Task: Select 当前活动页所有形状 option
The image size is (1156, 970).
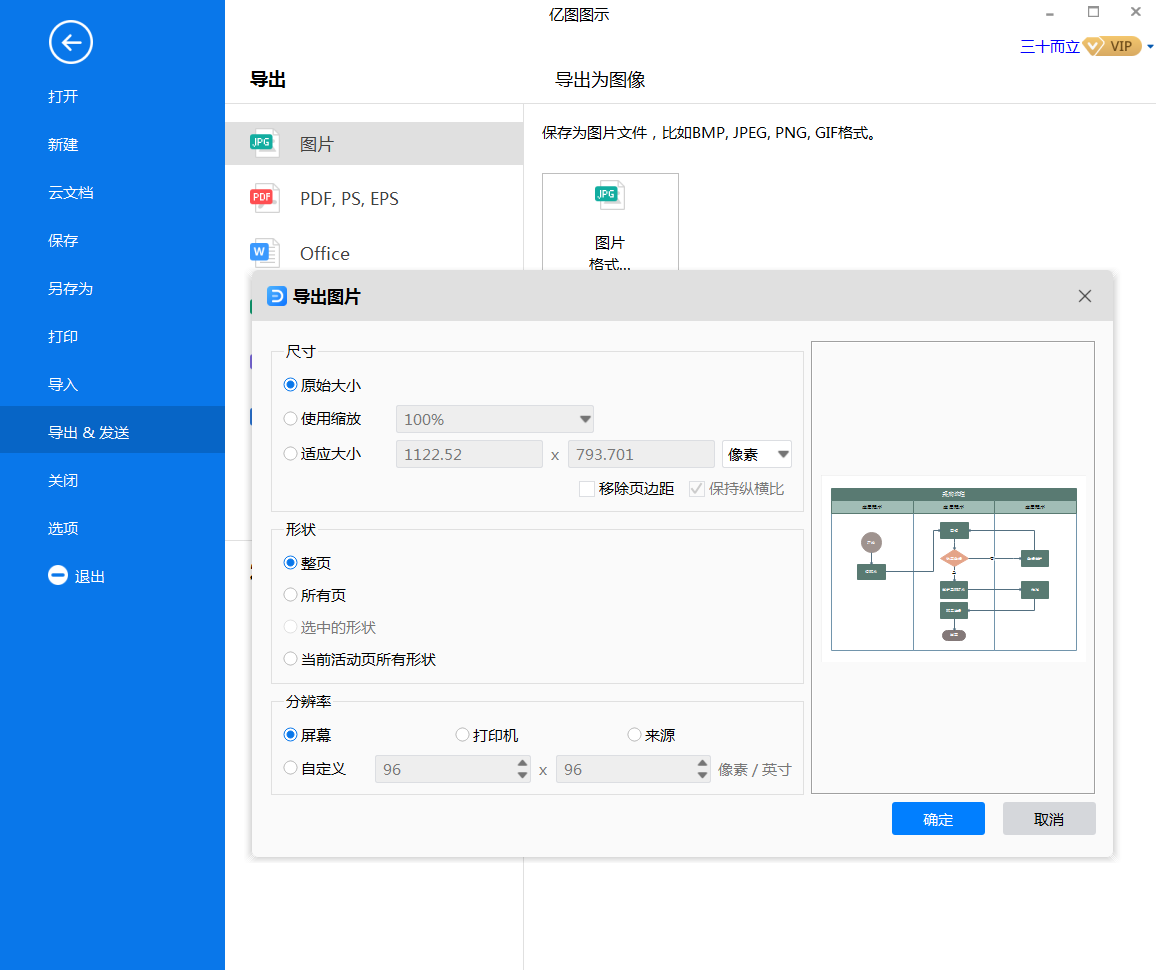Action: point(290,659)
